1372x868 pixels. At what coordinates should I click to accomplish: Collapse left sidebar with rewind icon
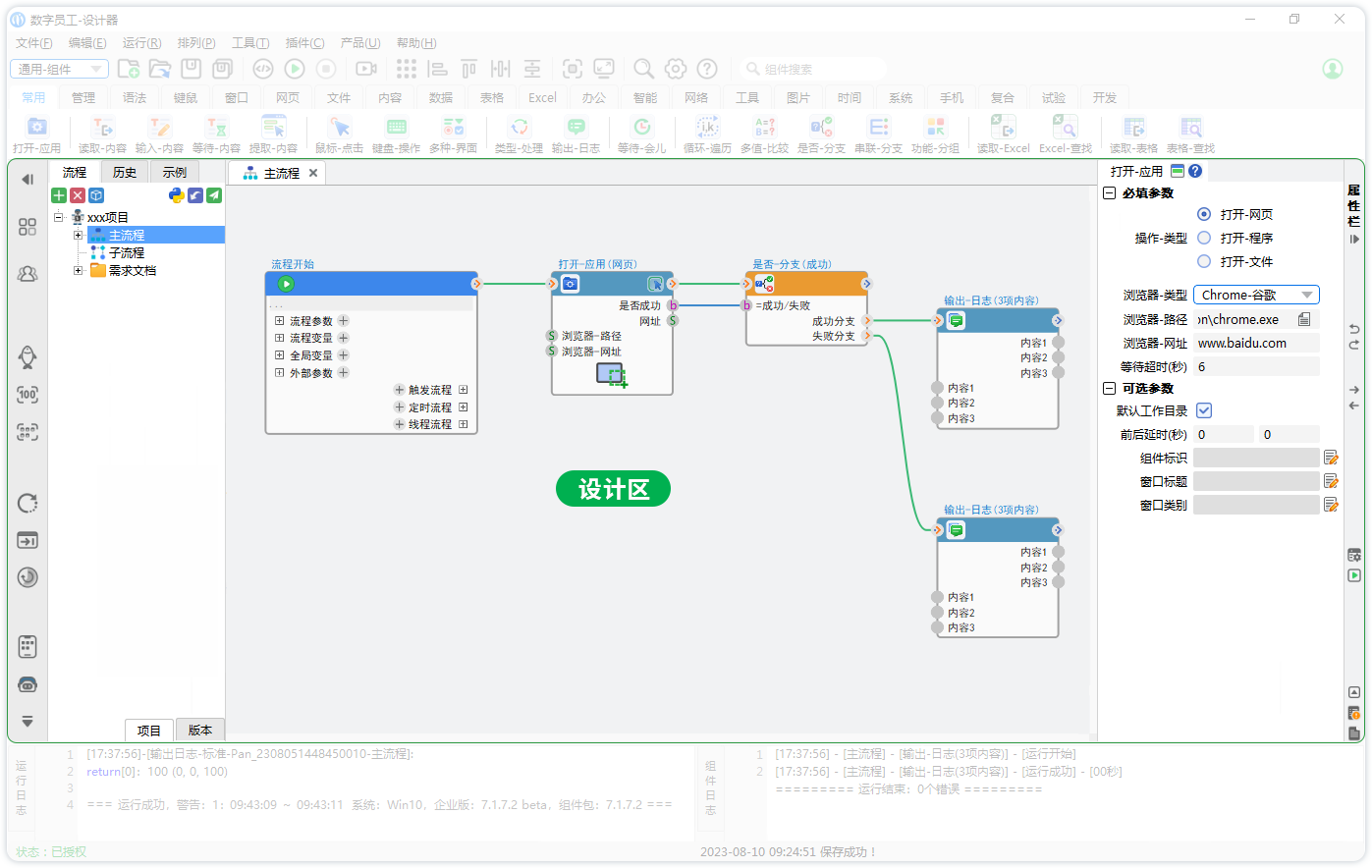point(27,179)
